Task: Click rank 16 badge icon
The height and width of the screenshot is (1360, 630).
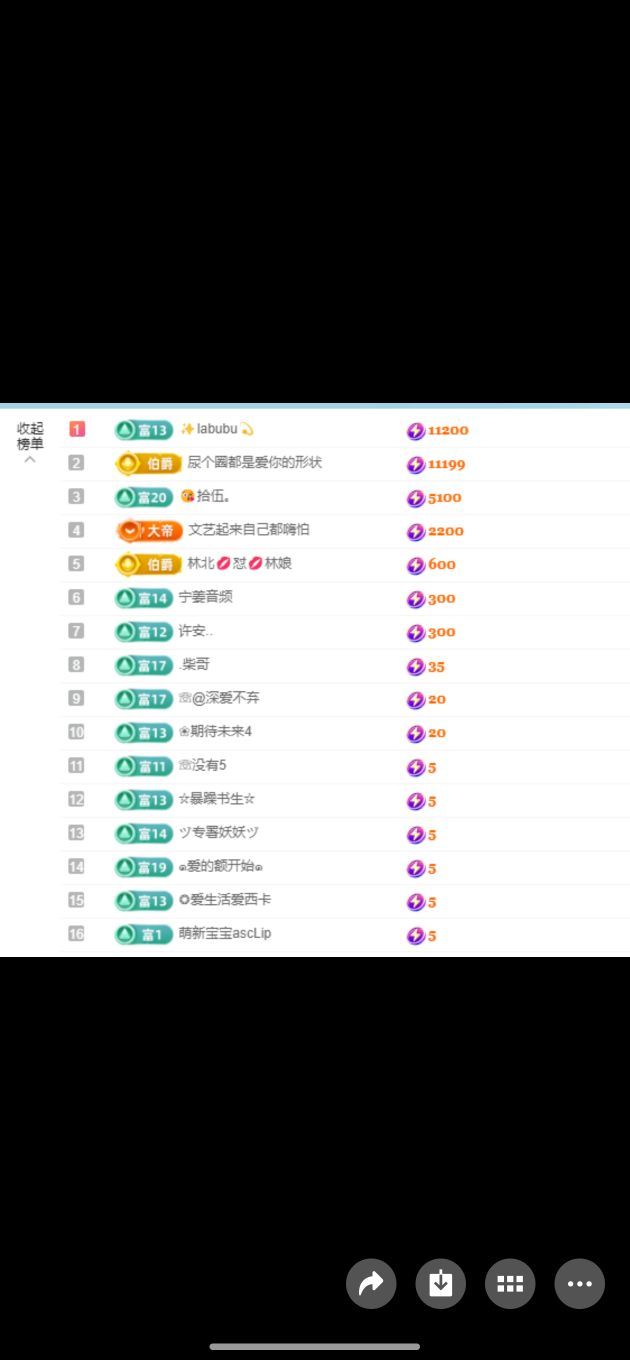Action: coord(77,933)
